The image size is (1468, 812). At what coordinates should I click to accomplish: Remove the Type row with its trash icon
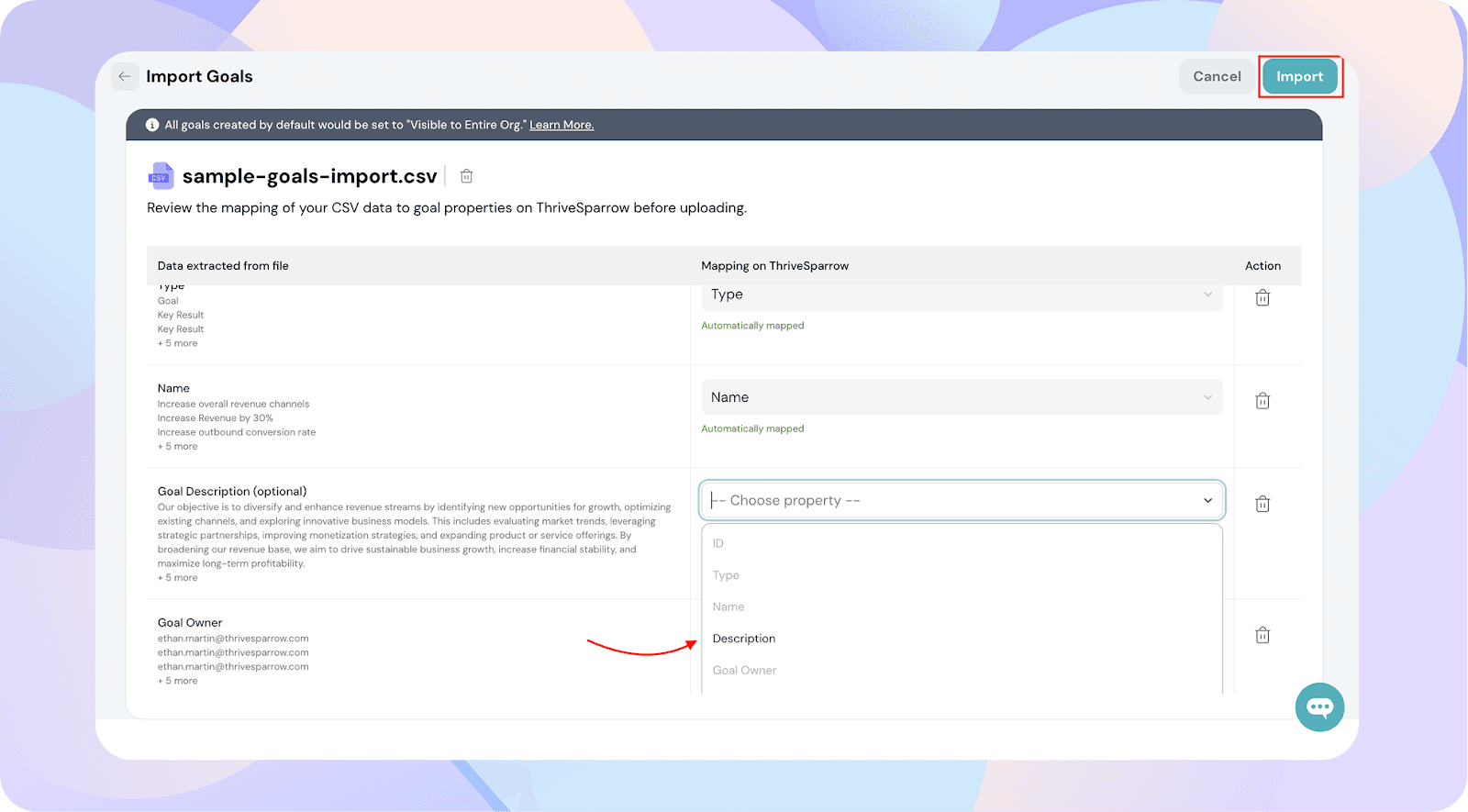tap(1262, 297)
